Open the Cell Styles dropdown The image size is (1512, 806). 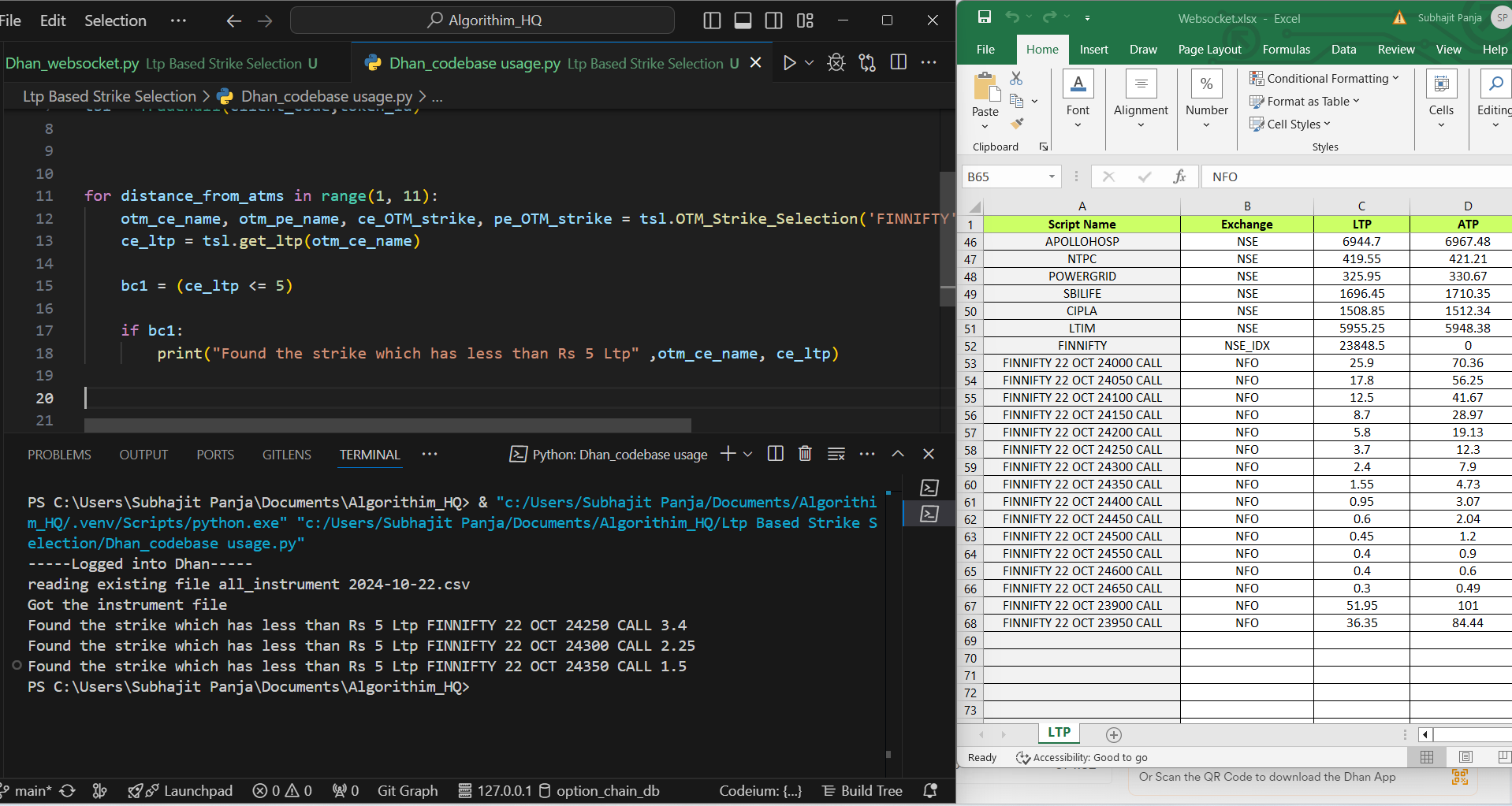click(1291, 124)
